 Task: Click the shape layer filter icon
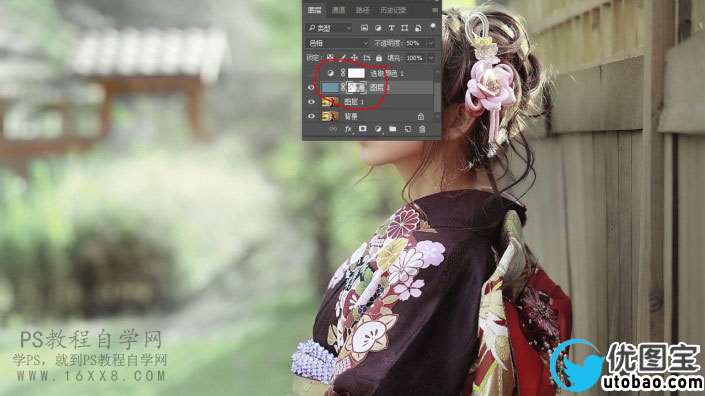[405, 28]
